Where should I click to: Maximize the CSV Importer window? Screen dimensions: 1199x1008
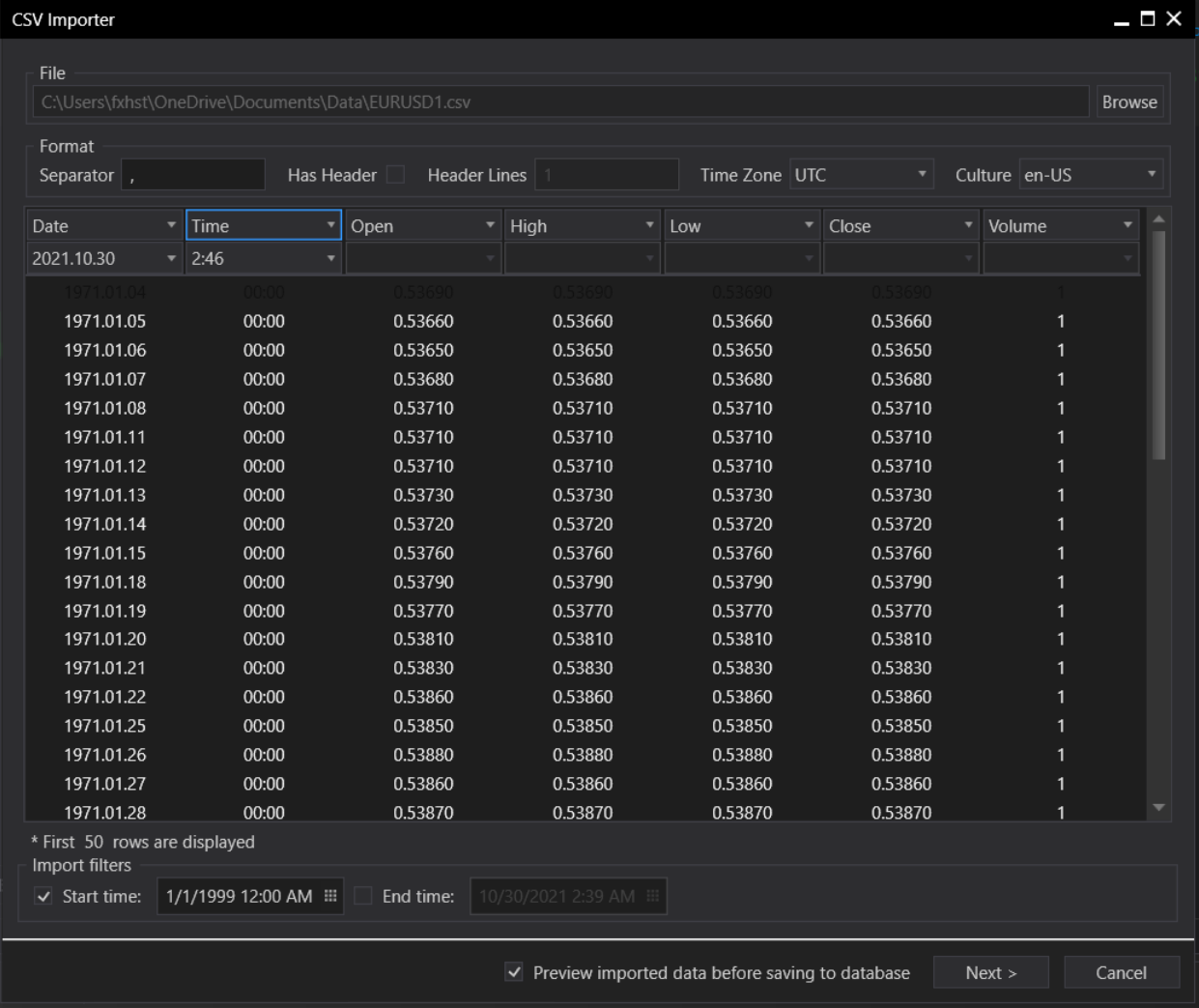tap(1148, 18)
